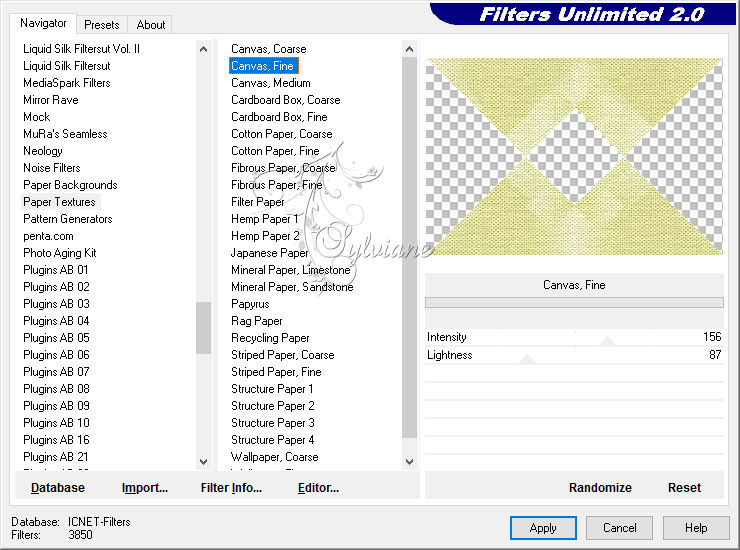Open Filter Info...

click(x=231, y=488)
